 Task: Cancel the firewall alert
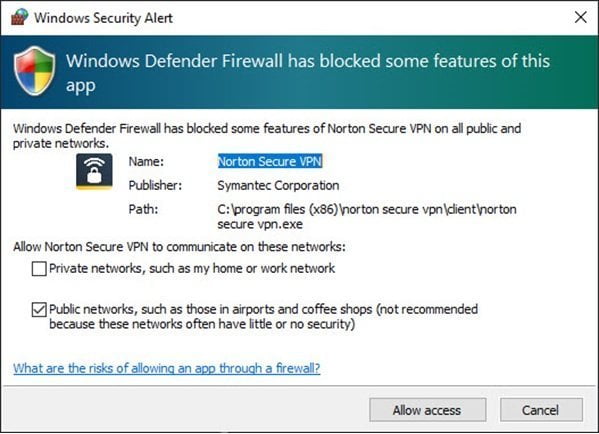point(541,410)
